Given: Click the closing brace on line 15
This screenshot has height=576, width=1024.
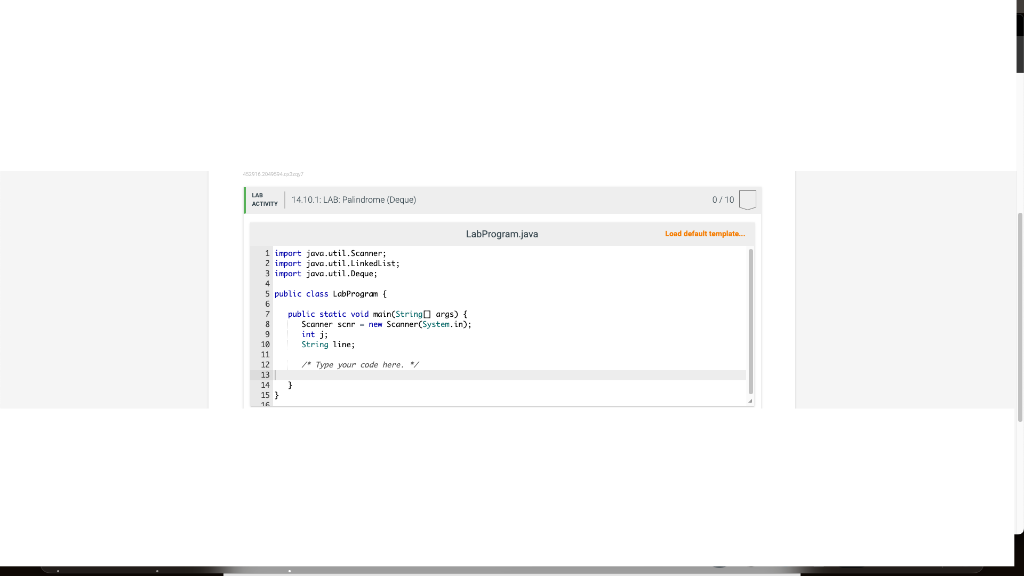Looking at the screenshot, I should (x=277, y=394).
